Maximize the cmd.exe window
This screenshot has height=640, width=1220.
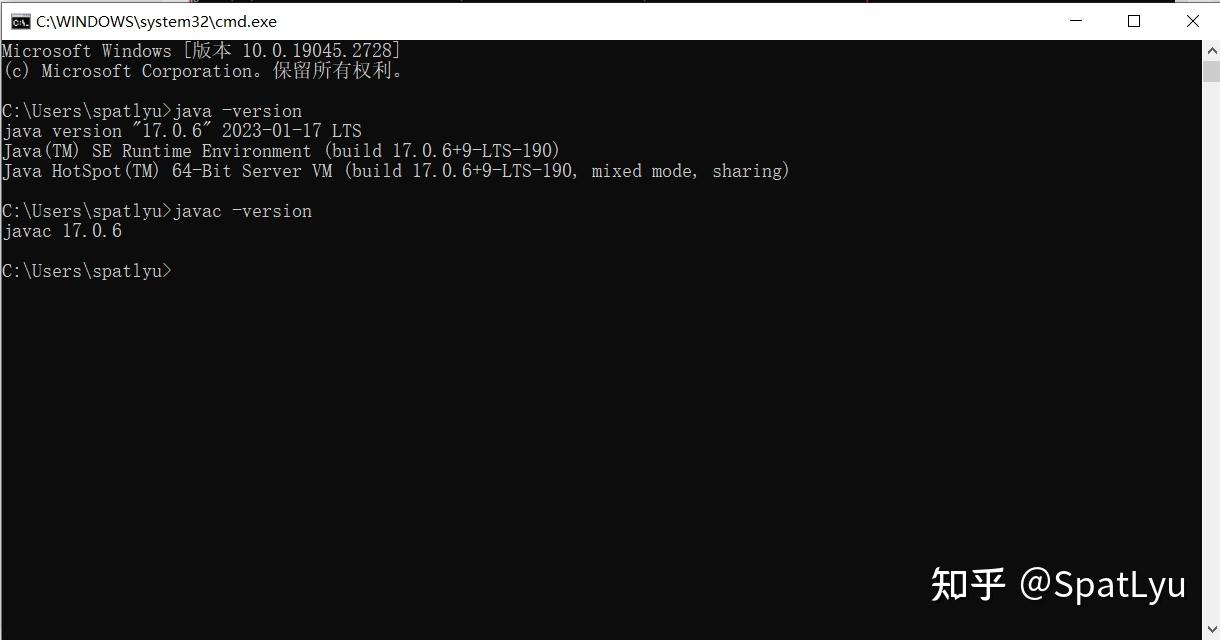tap(1134, 21)
